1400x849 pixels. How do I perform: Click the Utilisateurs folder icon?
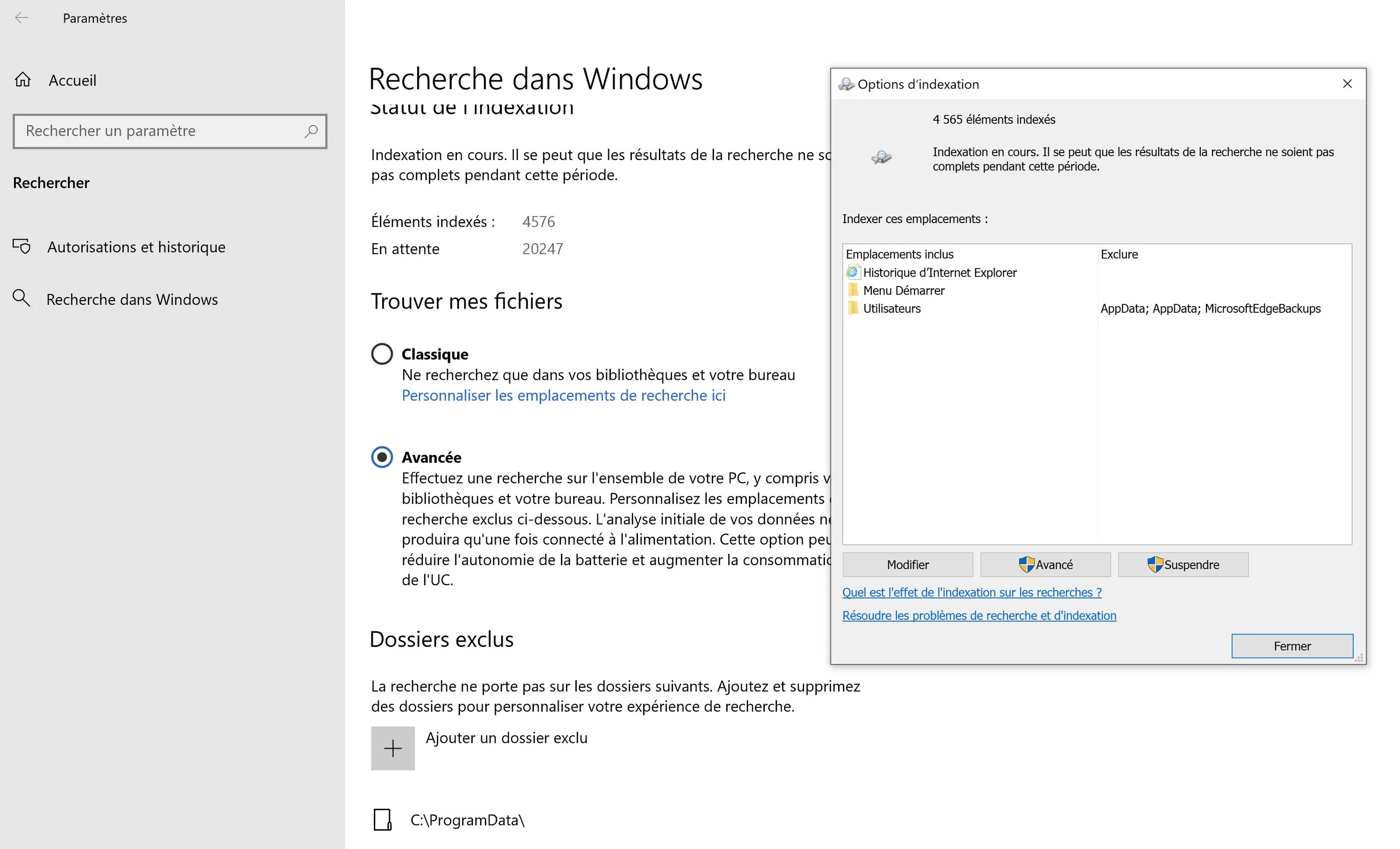coord(853,309)
